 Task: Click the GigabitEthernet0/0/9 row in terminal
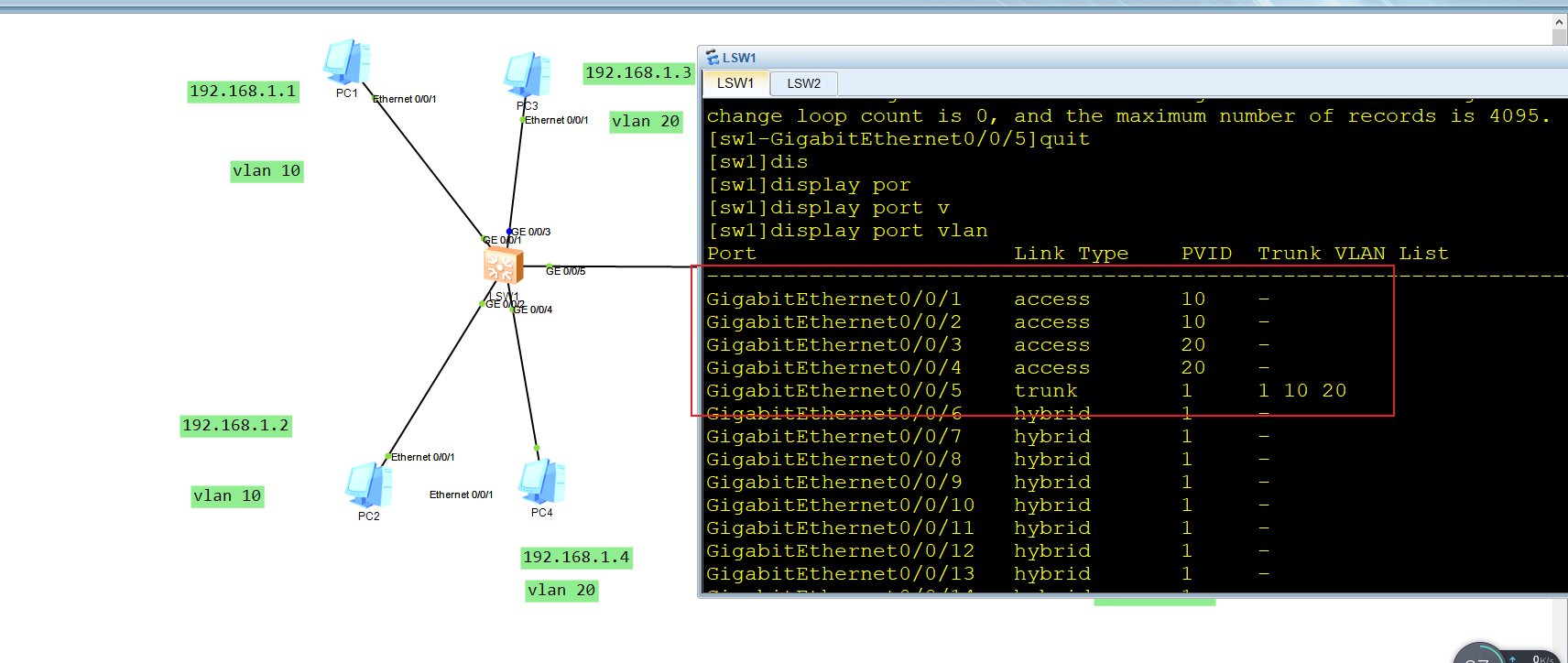[x=989, y=483]
